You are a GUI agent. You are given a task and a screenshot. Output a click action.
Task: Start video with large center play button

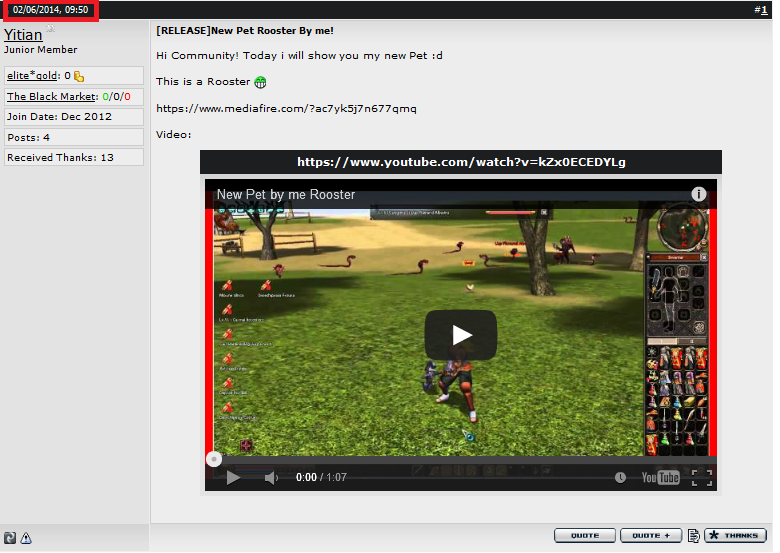click(461, 335)
